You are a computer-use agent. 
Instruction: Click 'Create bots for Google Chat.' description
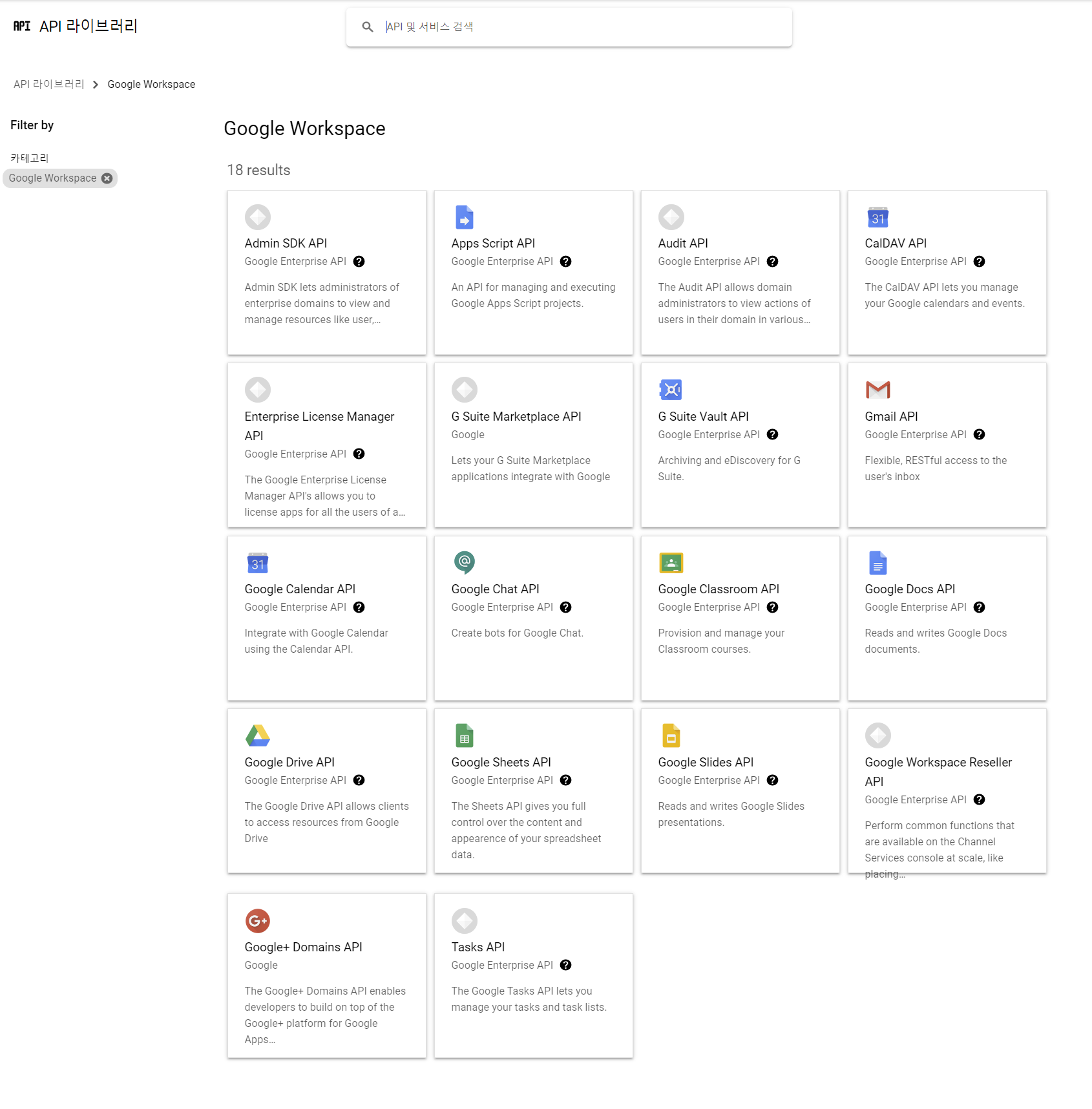pos(517,633)
